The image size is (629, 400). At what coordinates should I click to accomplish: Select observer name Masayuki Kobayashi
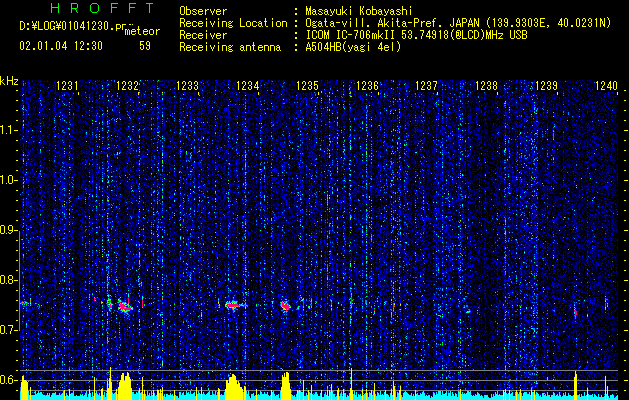[x=358, y=12]
